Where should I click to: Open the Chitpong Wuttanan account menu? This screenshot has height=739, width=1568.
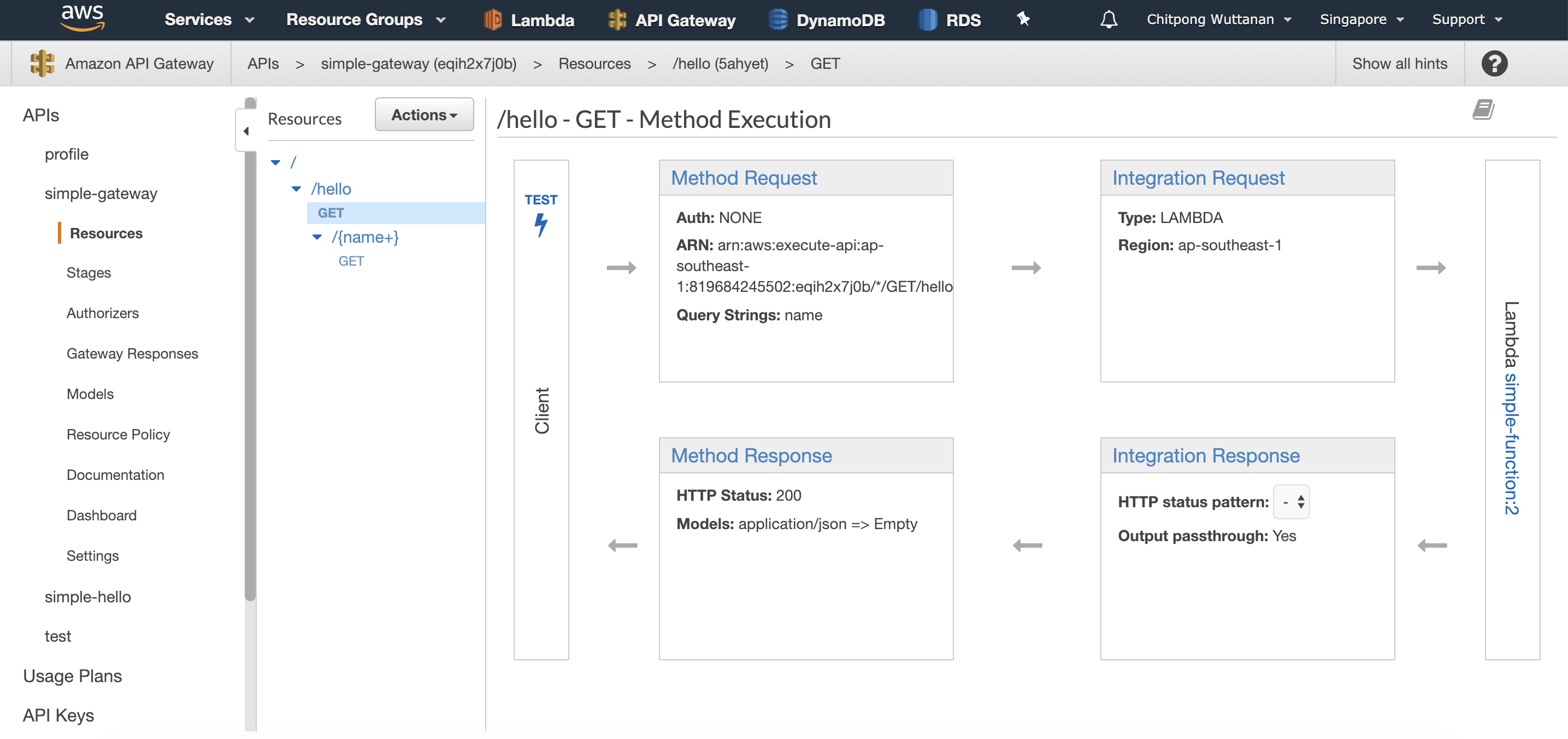1218,20
